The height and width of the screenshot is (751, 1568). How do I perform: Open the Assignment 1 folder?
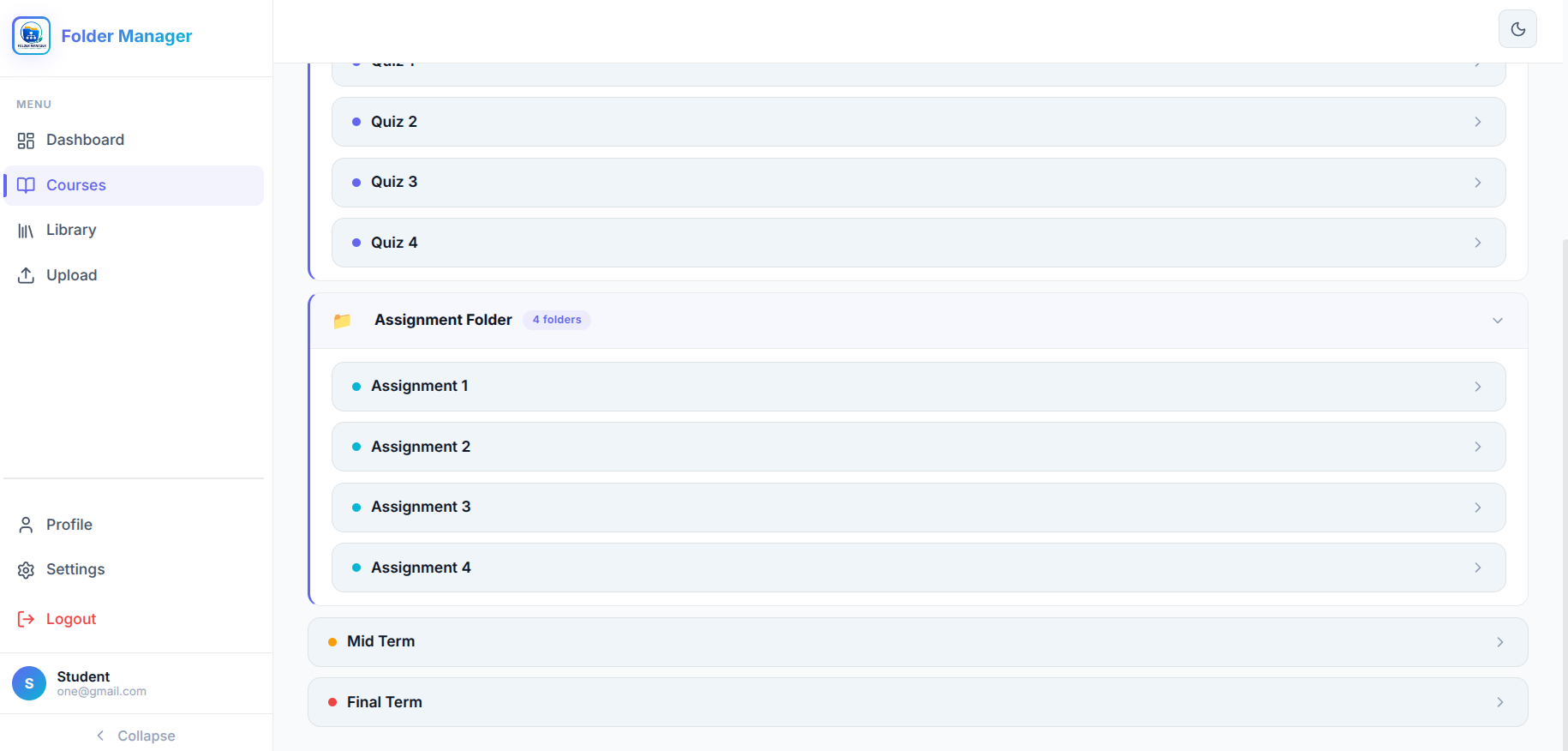(x=919, y=387)
